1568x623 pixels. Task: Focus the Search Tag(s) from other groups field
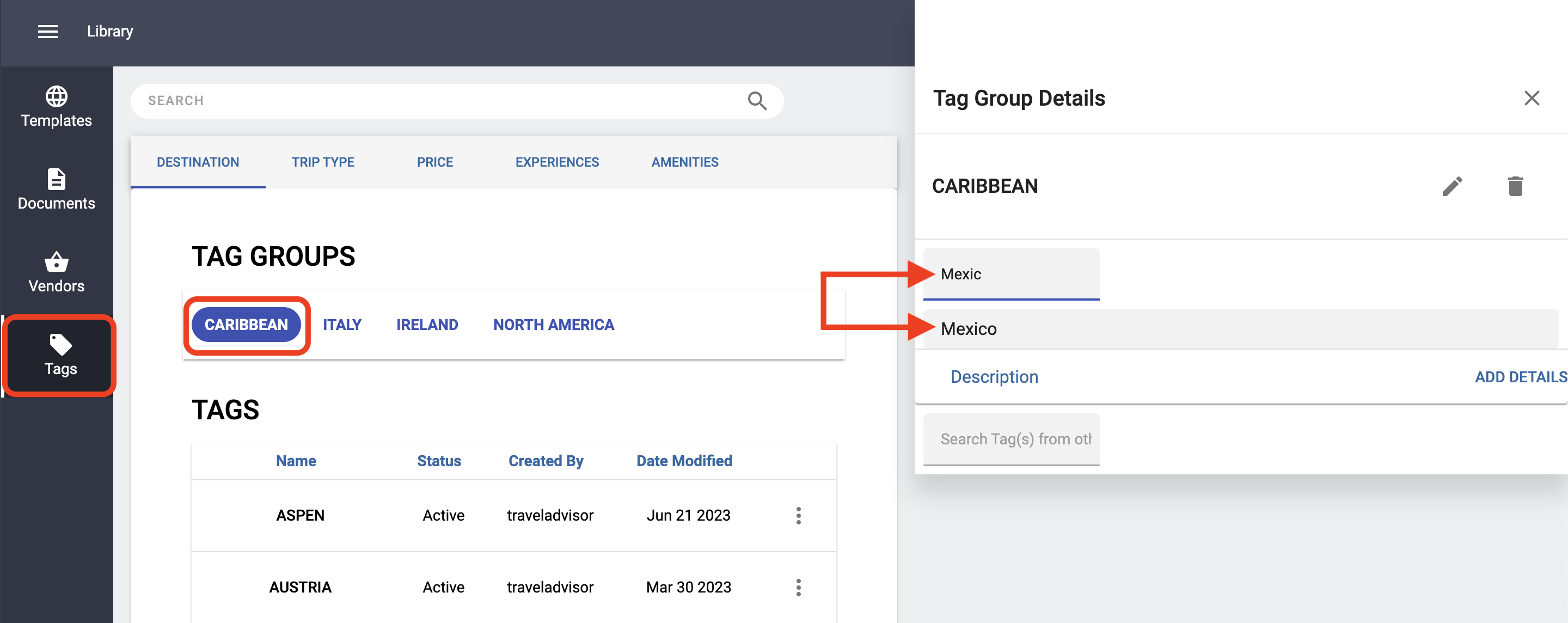pos(1011,439)
